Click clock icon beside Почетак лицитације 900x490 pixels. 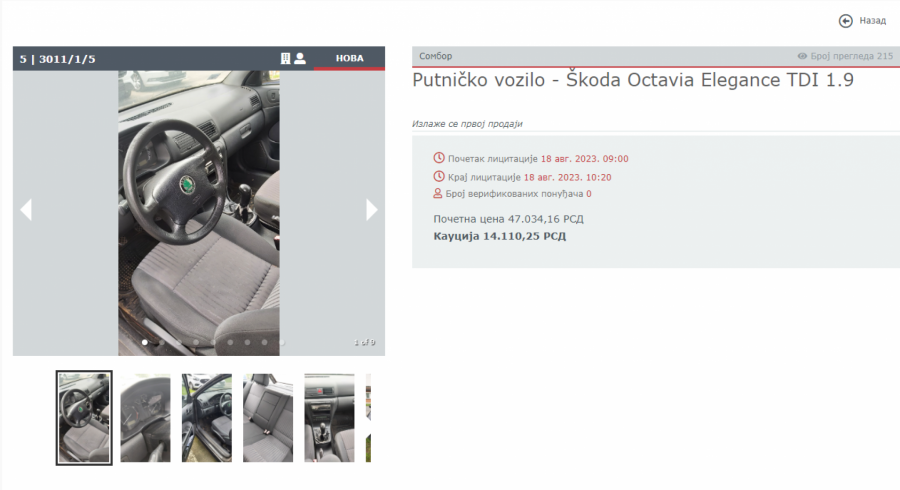point(438,158)
